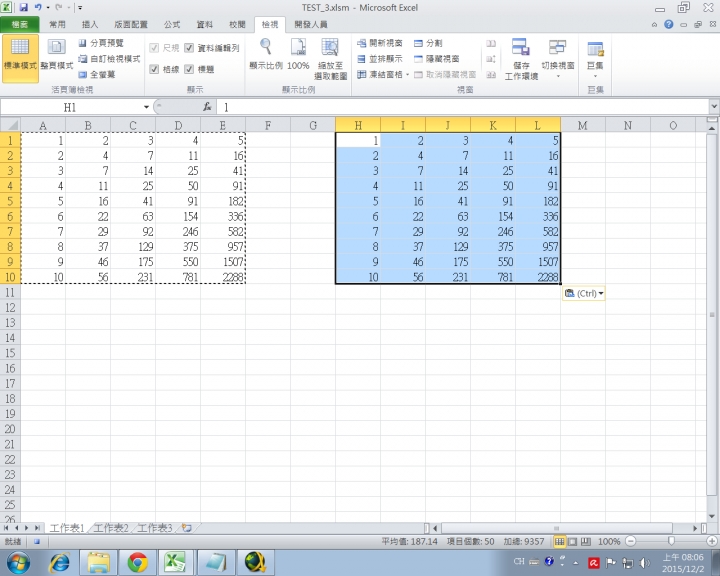This screenshot has width=720, height=576.
Task: Select column M header
Action: [583, 125]
